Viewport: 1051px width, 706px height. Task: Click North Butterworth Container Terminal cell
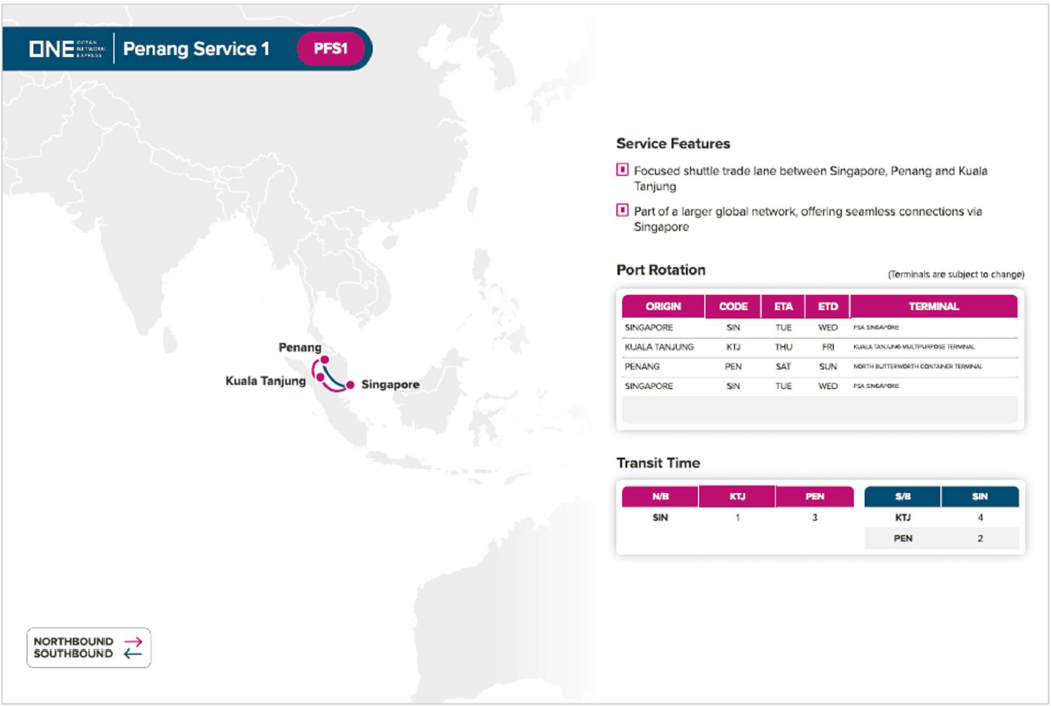917,367
